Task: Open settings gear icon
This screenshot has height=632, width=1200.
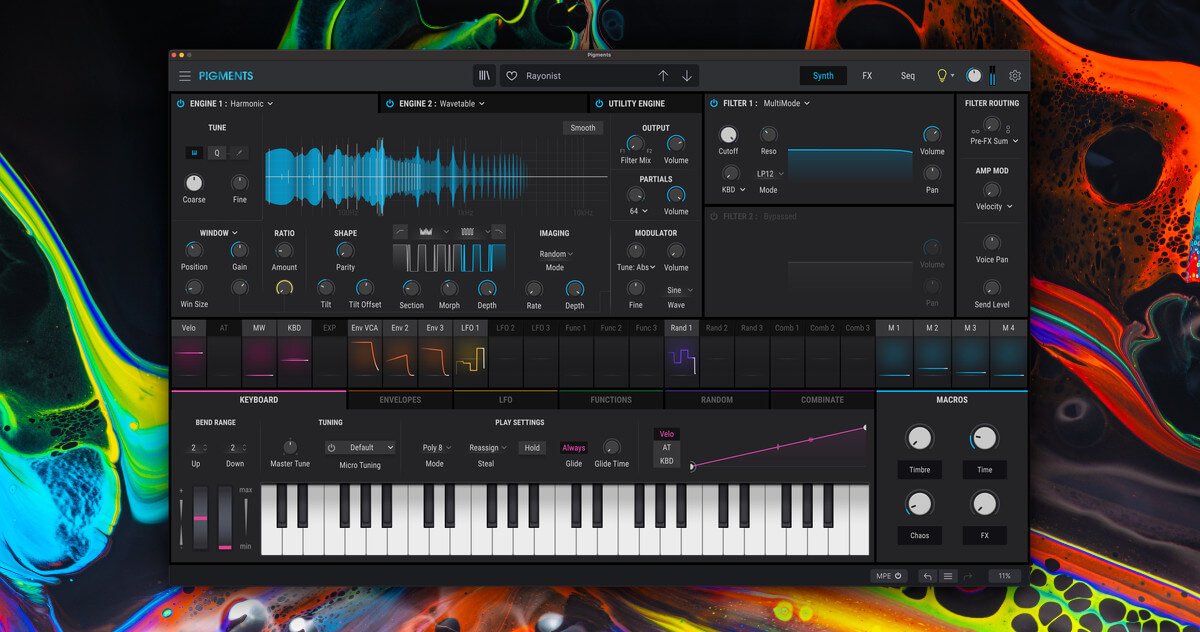Action: click(1015, 76)
